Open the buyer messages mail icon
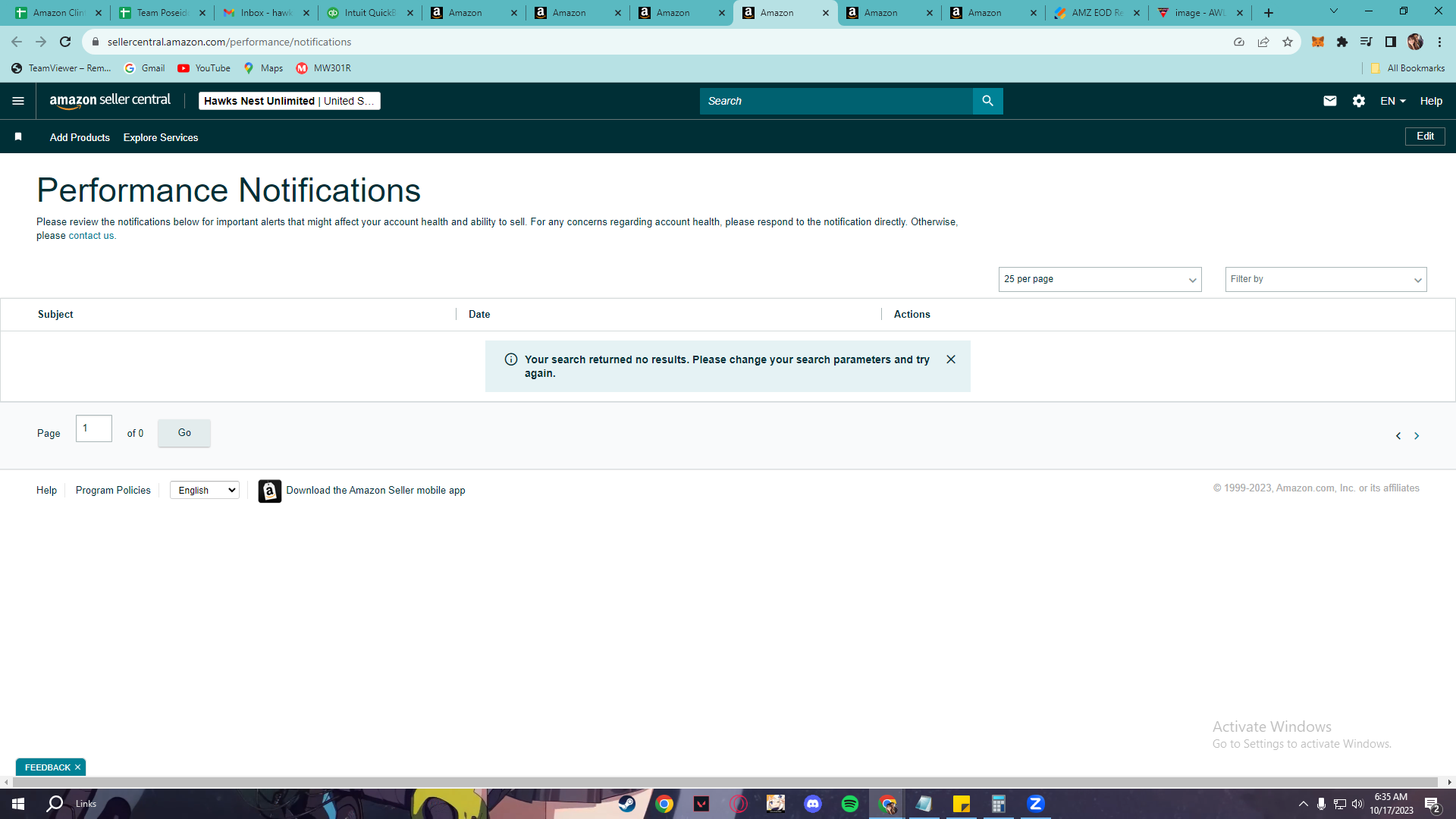Screen dimensions: 1456x819 click(1329, 101)
